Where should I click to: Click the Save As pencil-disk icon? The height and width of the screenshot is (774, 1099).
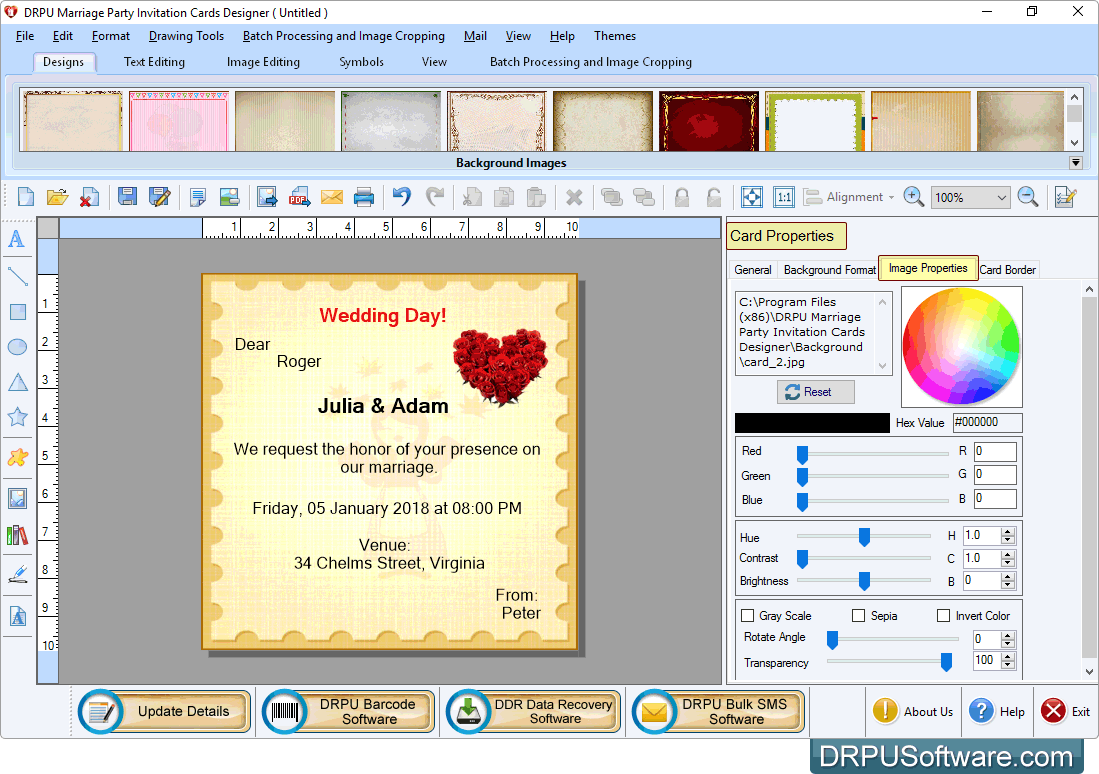[160, 197]
